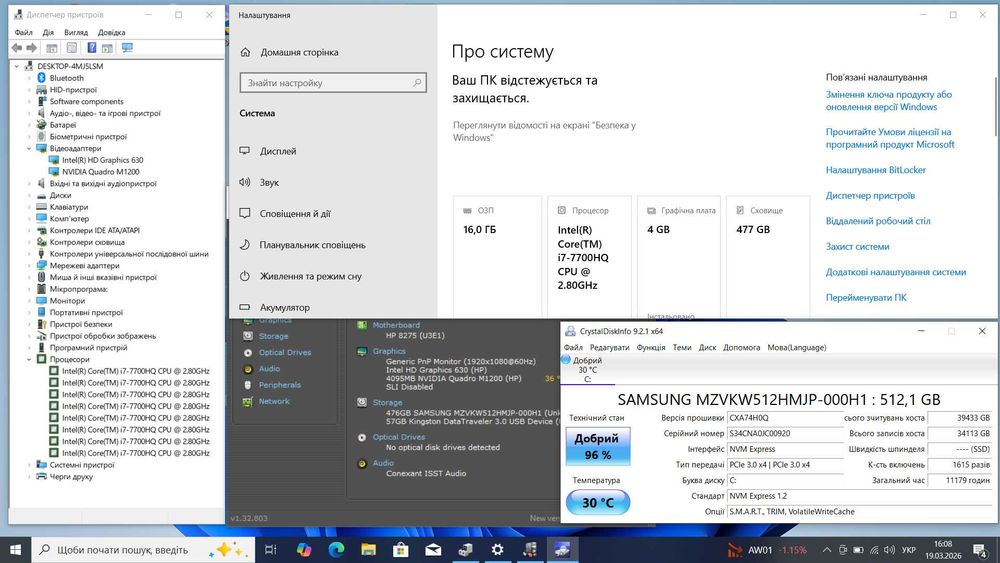Click the Optical Drives disc icon in Speccy sidebar

[247, 353]
